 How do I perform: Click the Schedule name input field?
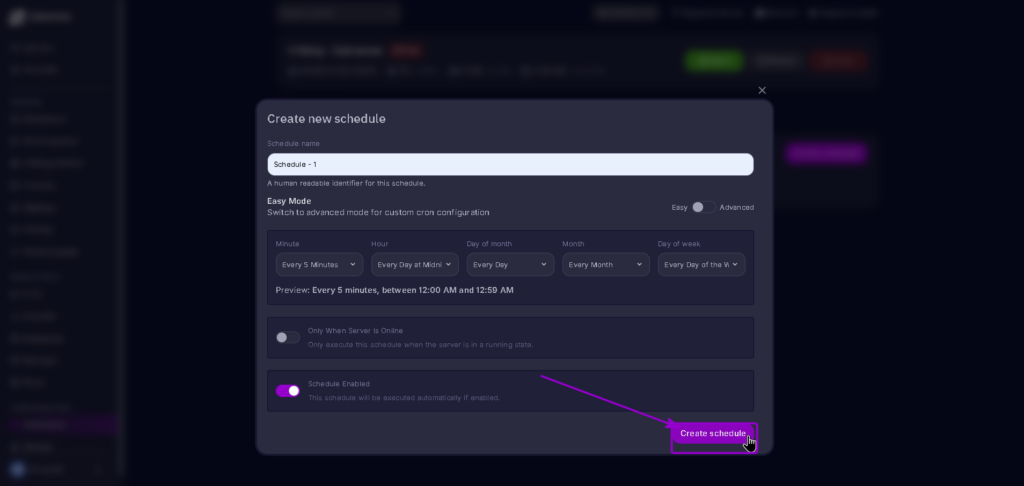point(510,164)
